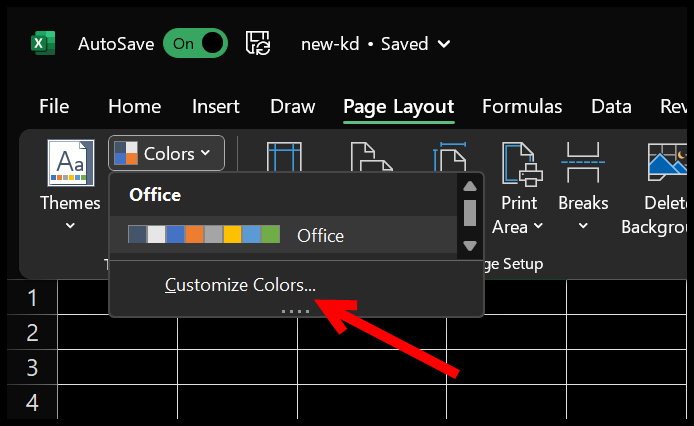Expand the Themes dropdown chevron

click(70, 226)
